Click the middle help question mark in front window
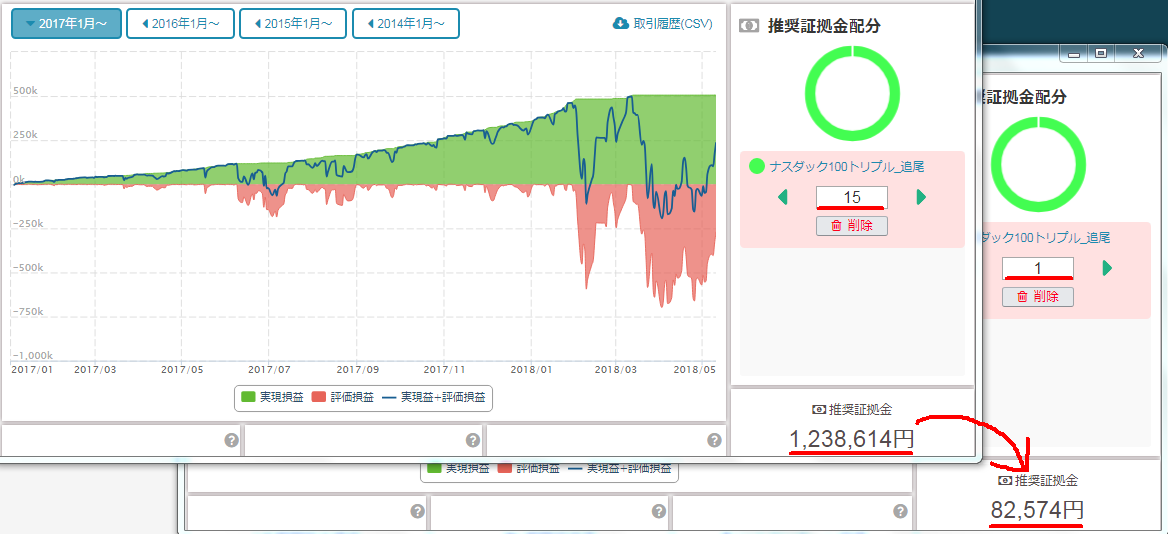This screenshot has height=534, width=1168. [x=472, y=440]
